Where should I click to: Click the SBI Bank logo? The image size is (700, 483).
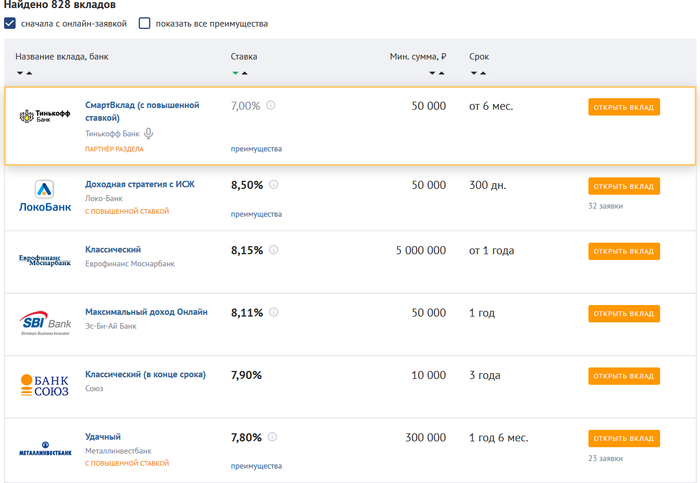[x=45, y=323]
